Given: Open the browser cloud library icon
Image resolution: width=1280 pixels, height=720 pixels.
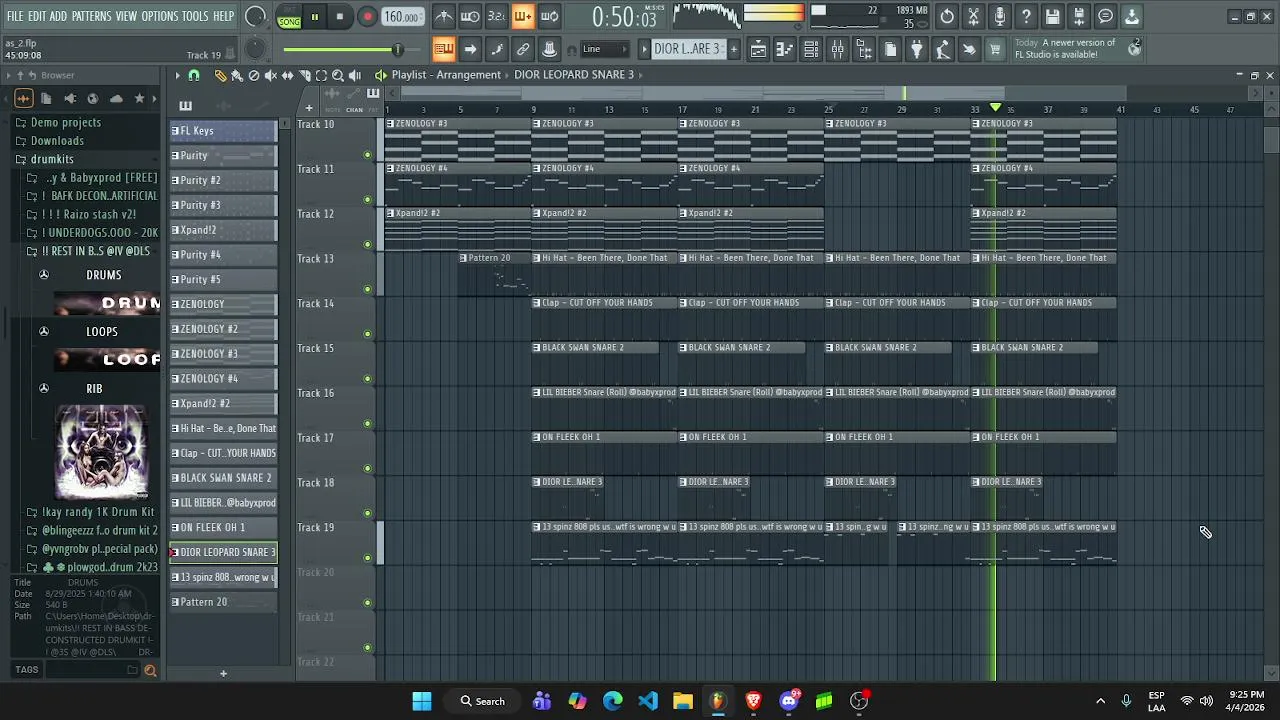Looking at the screenshot, I should 116,98.
